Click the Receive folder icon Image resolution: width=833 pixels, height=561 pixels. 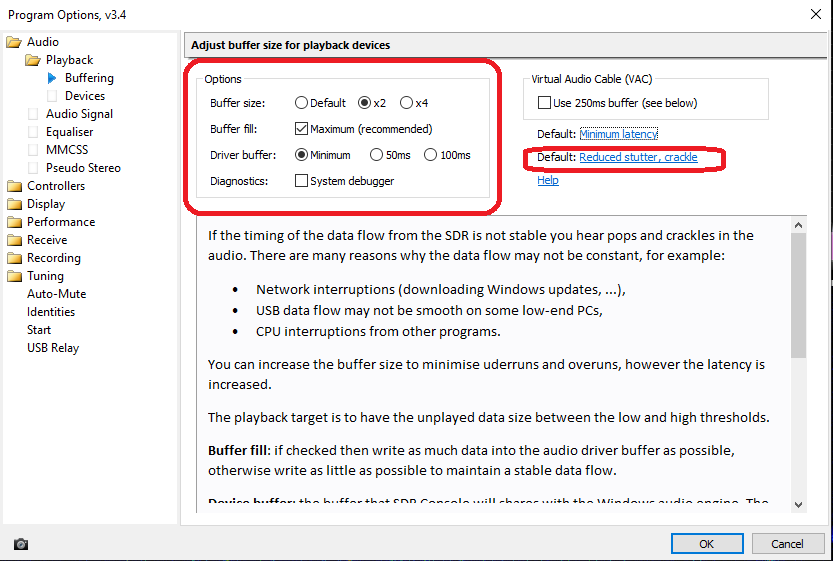coord(14,240)
